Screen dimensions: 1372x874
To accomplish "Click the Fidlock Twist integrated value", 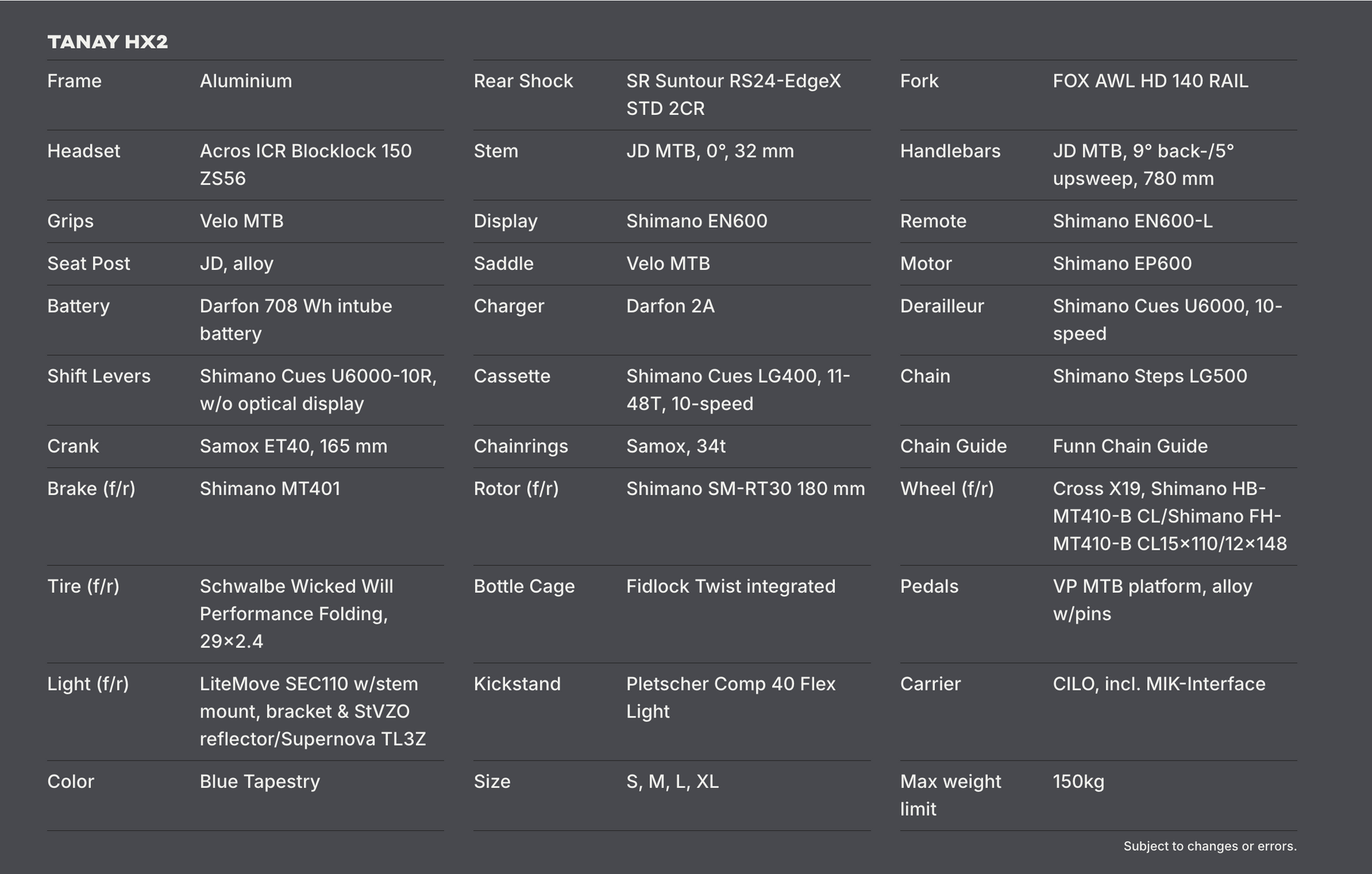I will pos(730,586).
